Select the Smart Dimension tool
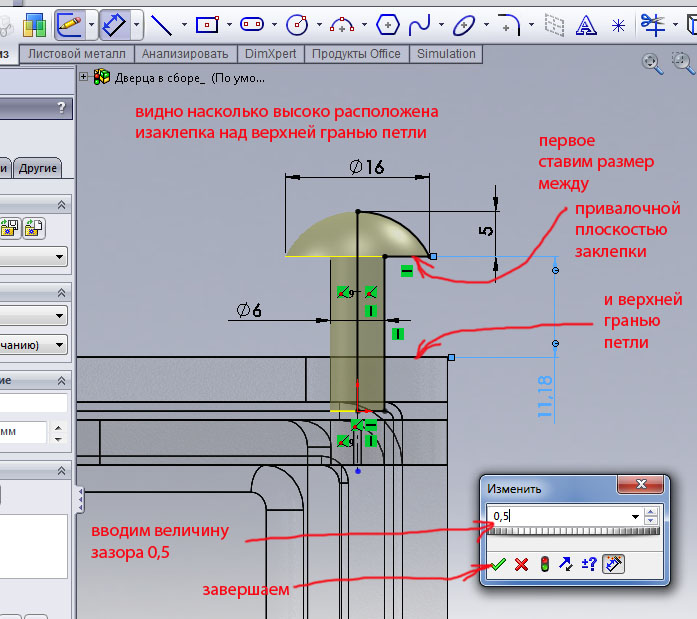 pos(114,22)
